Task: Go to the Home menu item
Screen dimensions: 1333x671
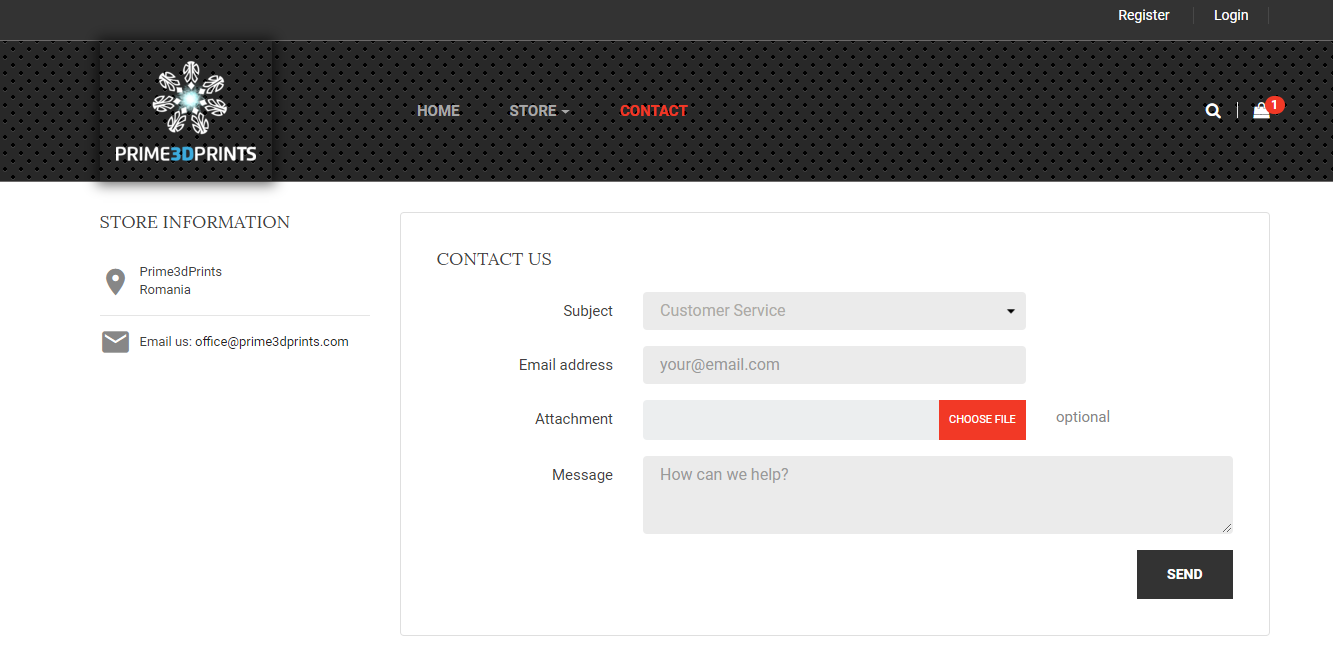Action: coord(438,111)
